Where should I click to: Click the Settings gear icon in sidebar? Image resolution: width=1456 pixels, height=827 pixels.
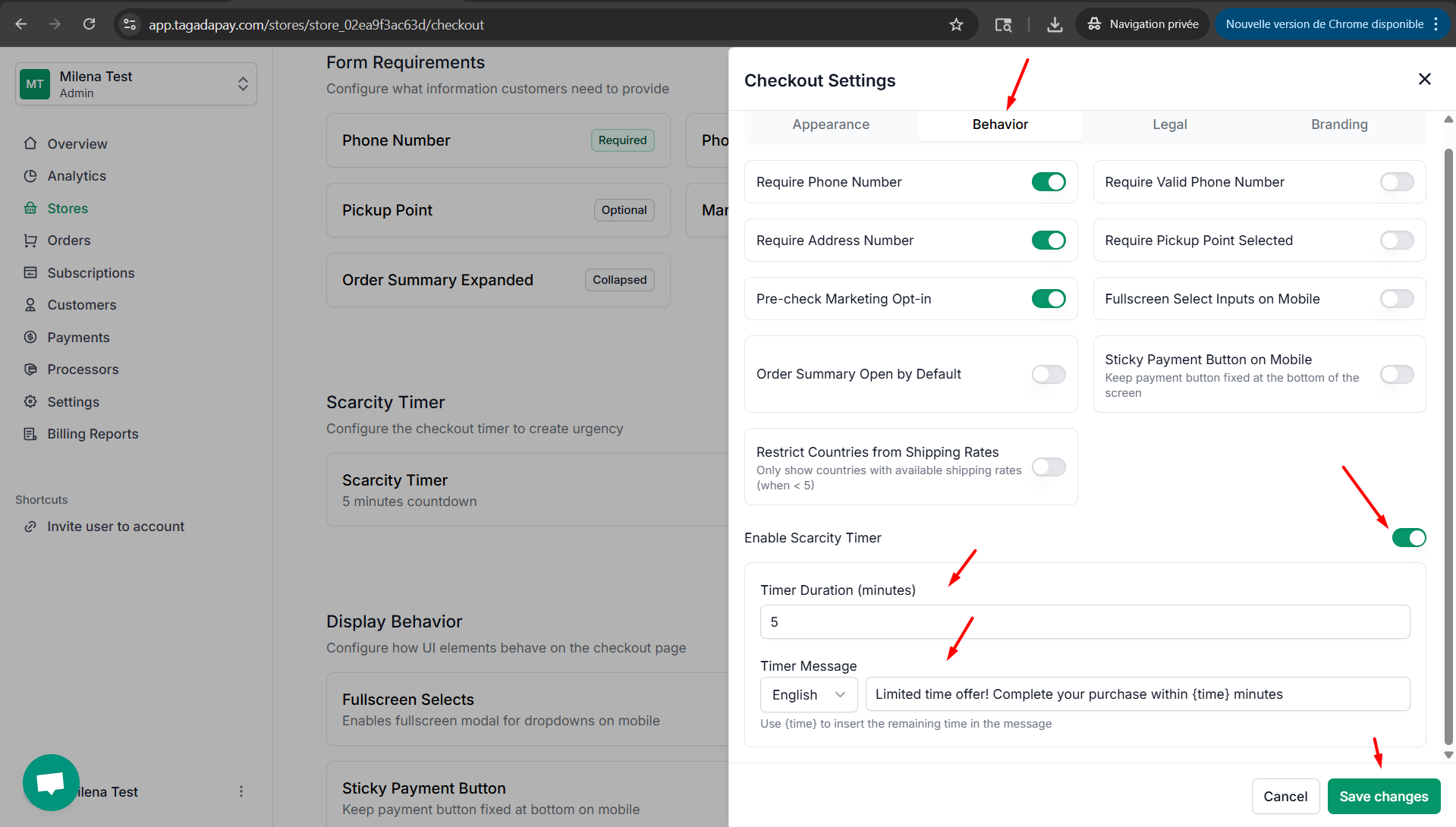coord(30,401)
